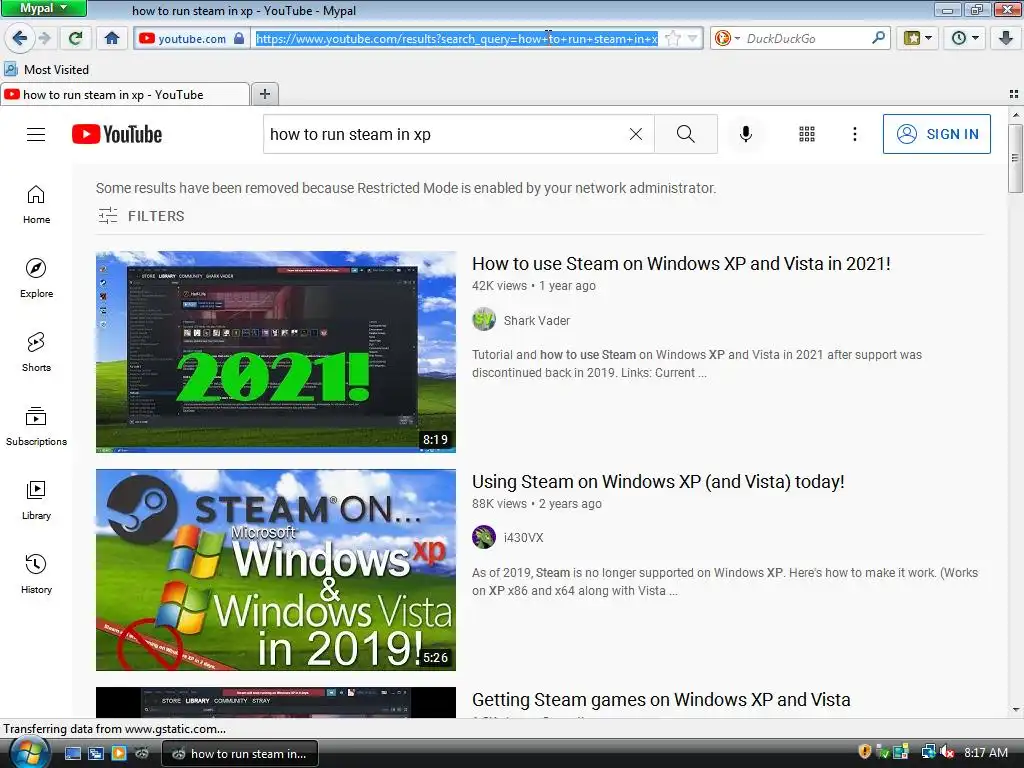Image resolution: width=1024 pixels, height=768 pixels.
Task: Click the page vertical scrollbar thumb
Action: 1015,157
